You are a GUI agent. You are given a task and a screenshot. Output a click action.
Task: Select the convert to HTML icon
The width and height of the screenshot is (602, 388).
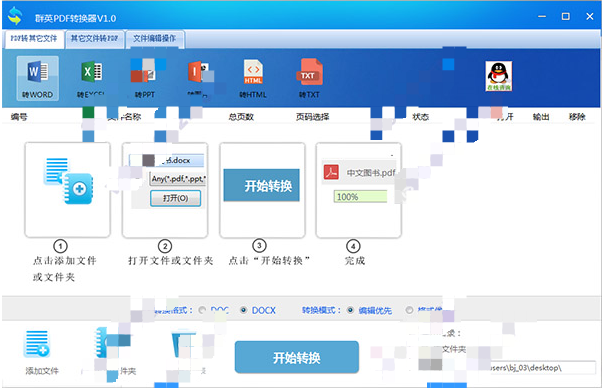pyautogui.click(x=253, y=78)
